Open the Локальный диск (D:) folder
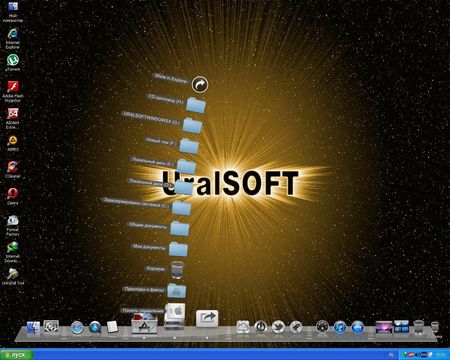450x360 pixels. pos(184,187)
